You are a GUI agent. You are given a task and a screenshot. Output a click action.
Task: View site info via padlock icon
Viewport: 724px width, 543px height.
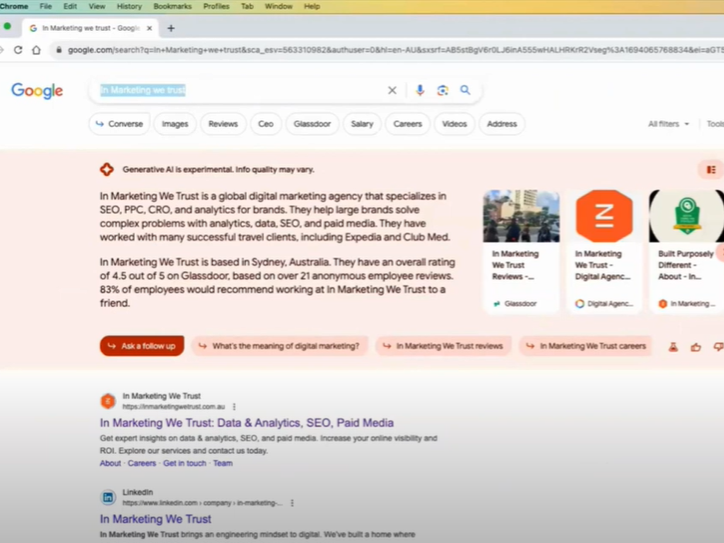(x=59, y=50)
